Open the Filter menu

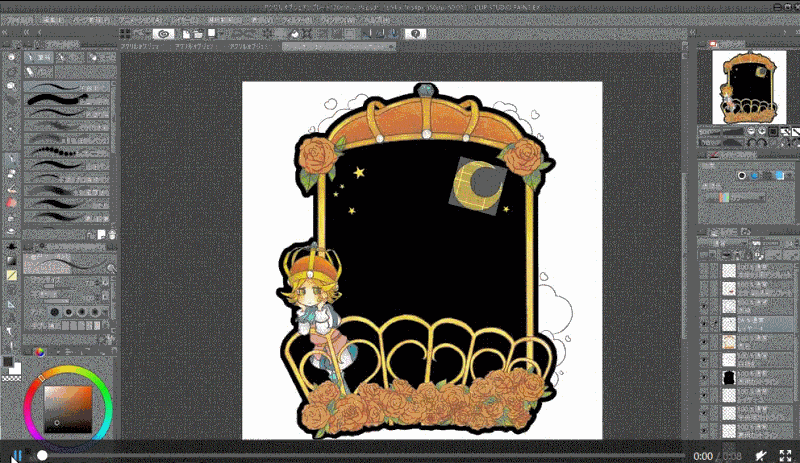point(295,20)
